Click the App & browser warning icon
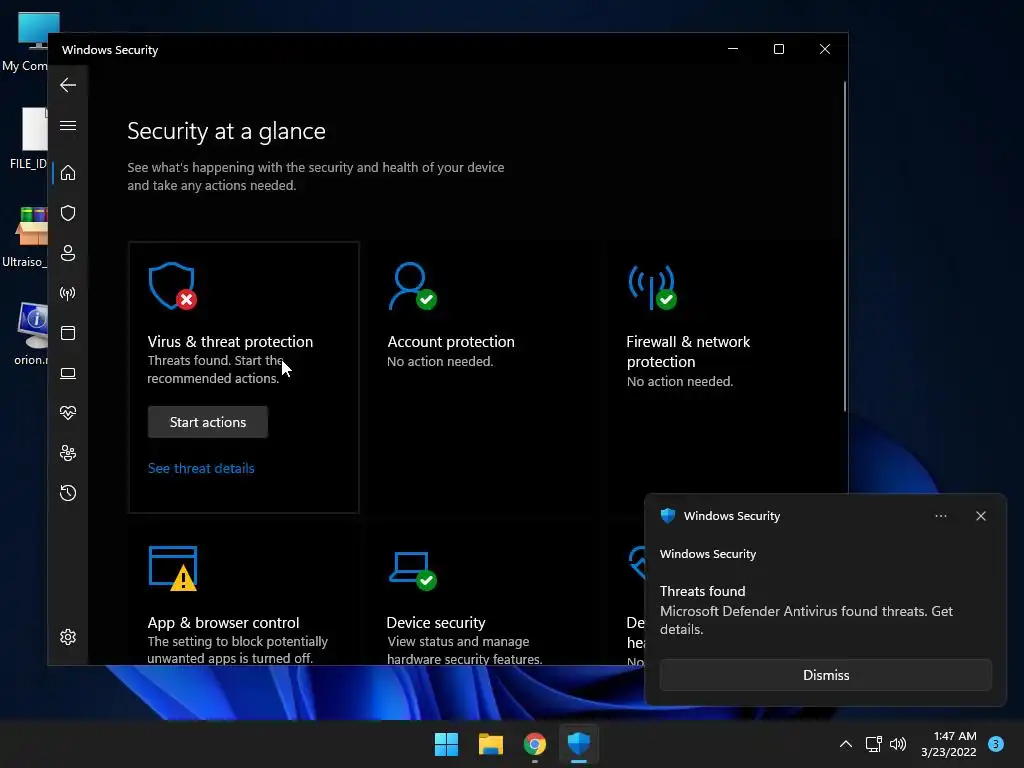This screenshot has width=1024, height=768. 173,568
